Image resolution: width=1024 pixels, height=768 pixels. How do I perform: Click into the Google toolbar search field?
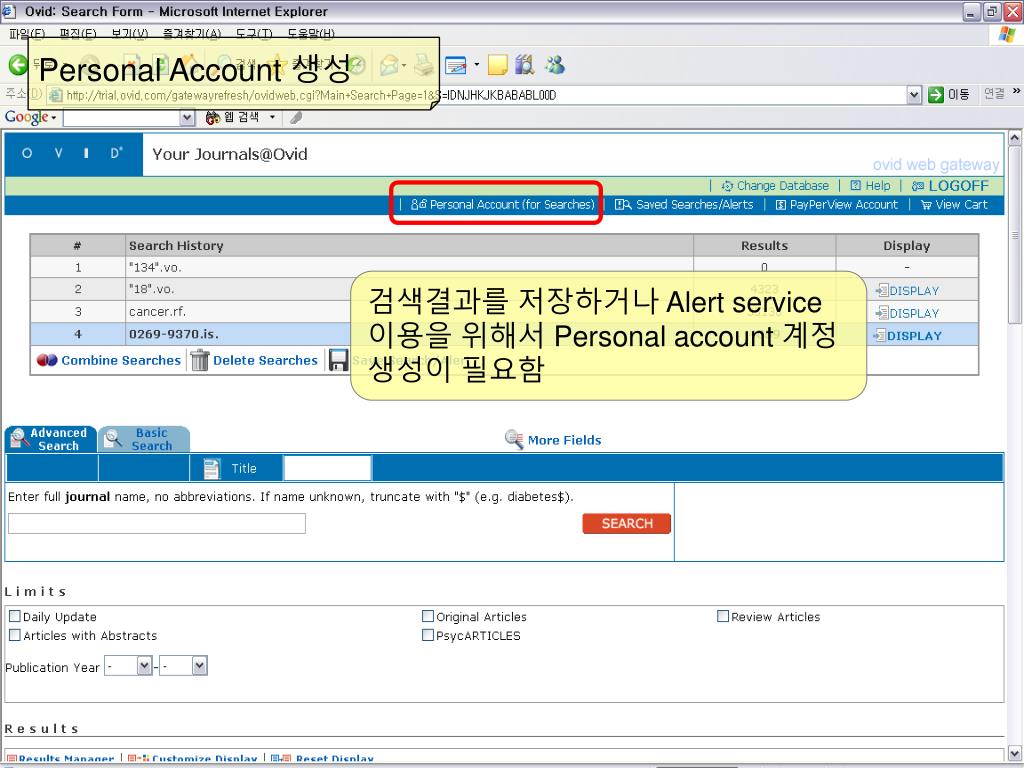click(122, 118)
